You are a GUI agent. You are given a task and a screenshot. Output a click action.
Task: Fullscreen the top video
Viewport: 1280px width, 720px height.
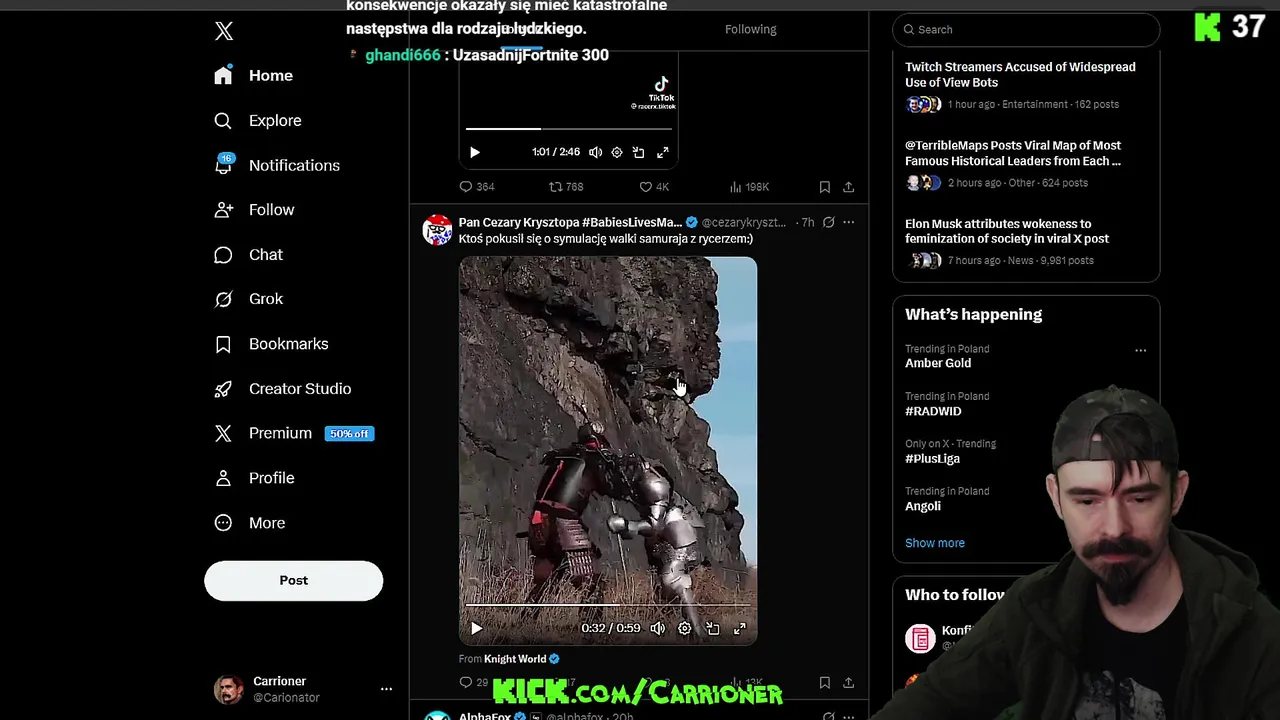[662, 152]
